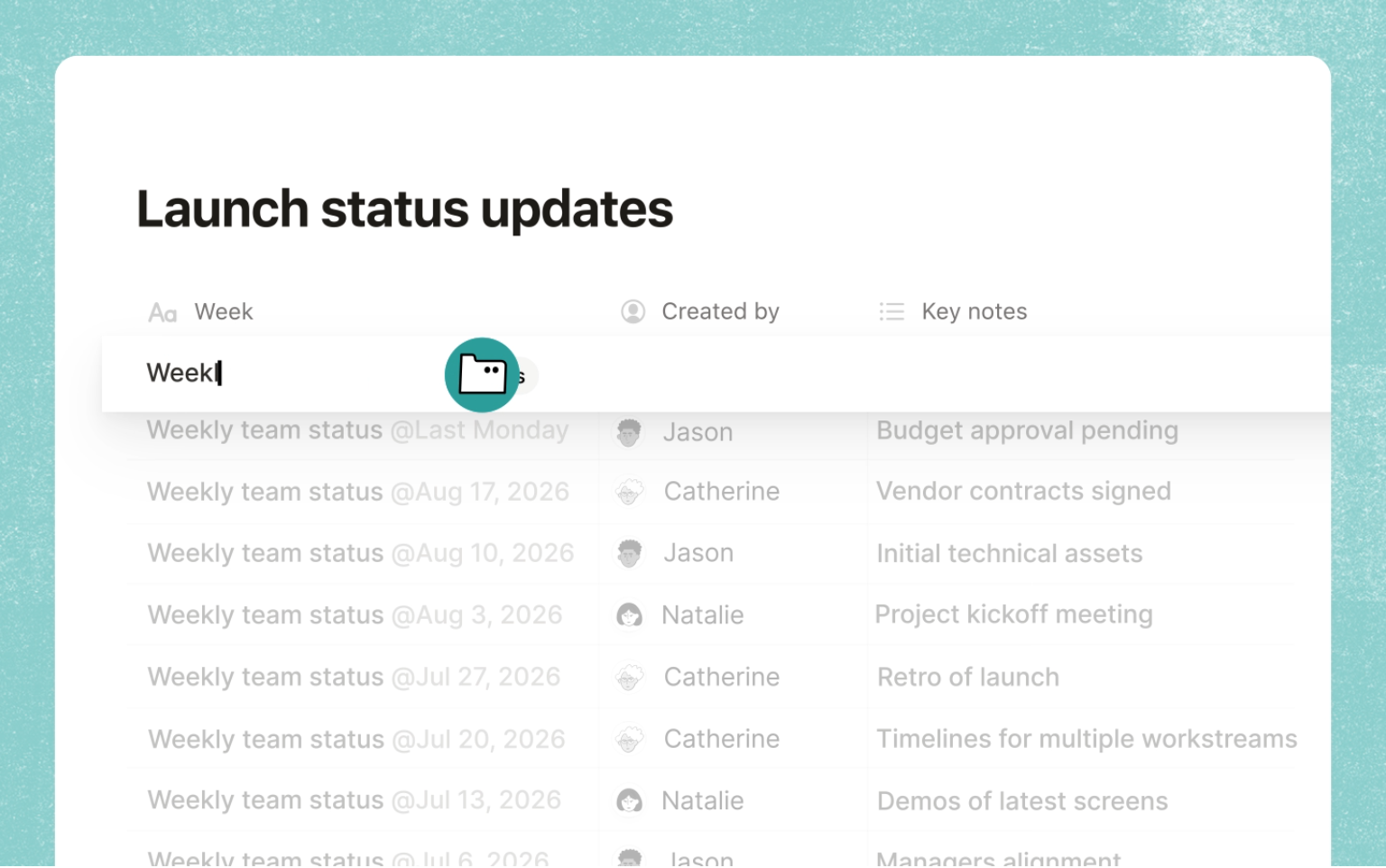Open Weekly team status @Last Monday
The width and height of the screenshot is (1386, 868).
click(357, 430)
